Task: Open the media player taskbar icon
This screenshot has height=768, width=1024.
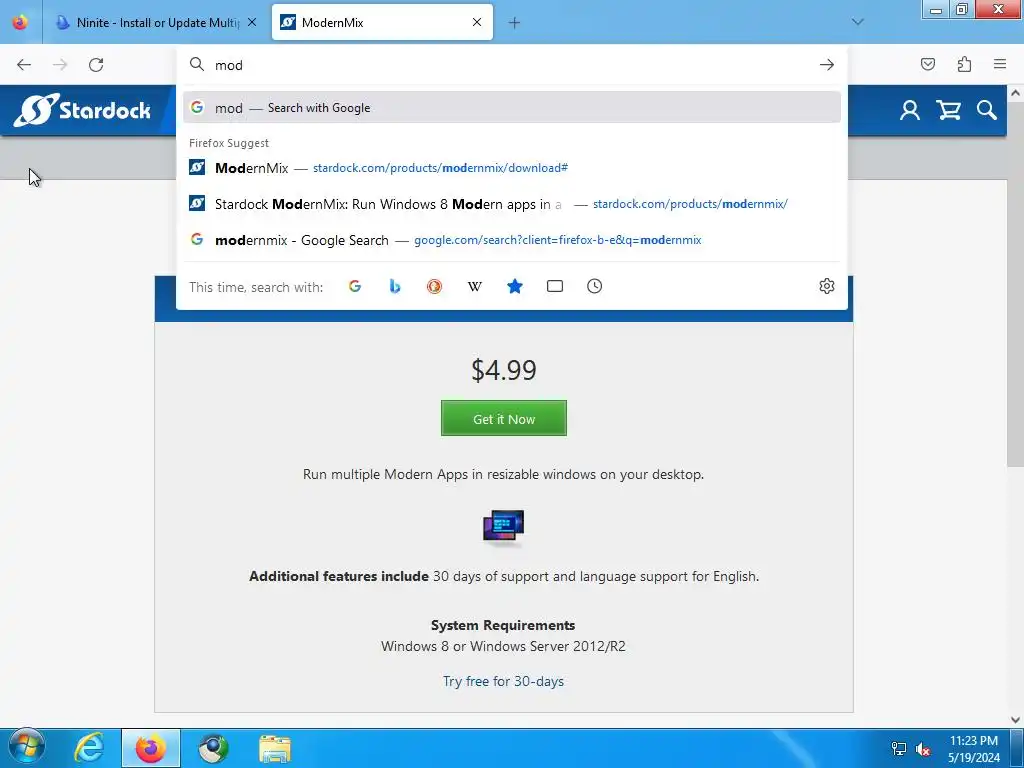Action: (213, 748)
